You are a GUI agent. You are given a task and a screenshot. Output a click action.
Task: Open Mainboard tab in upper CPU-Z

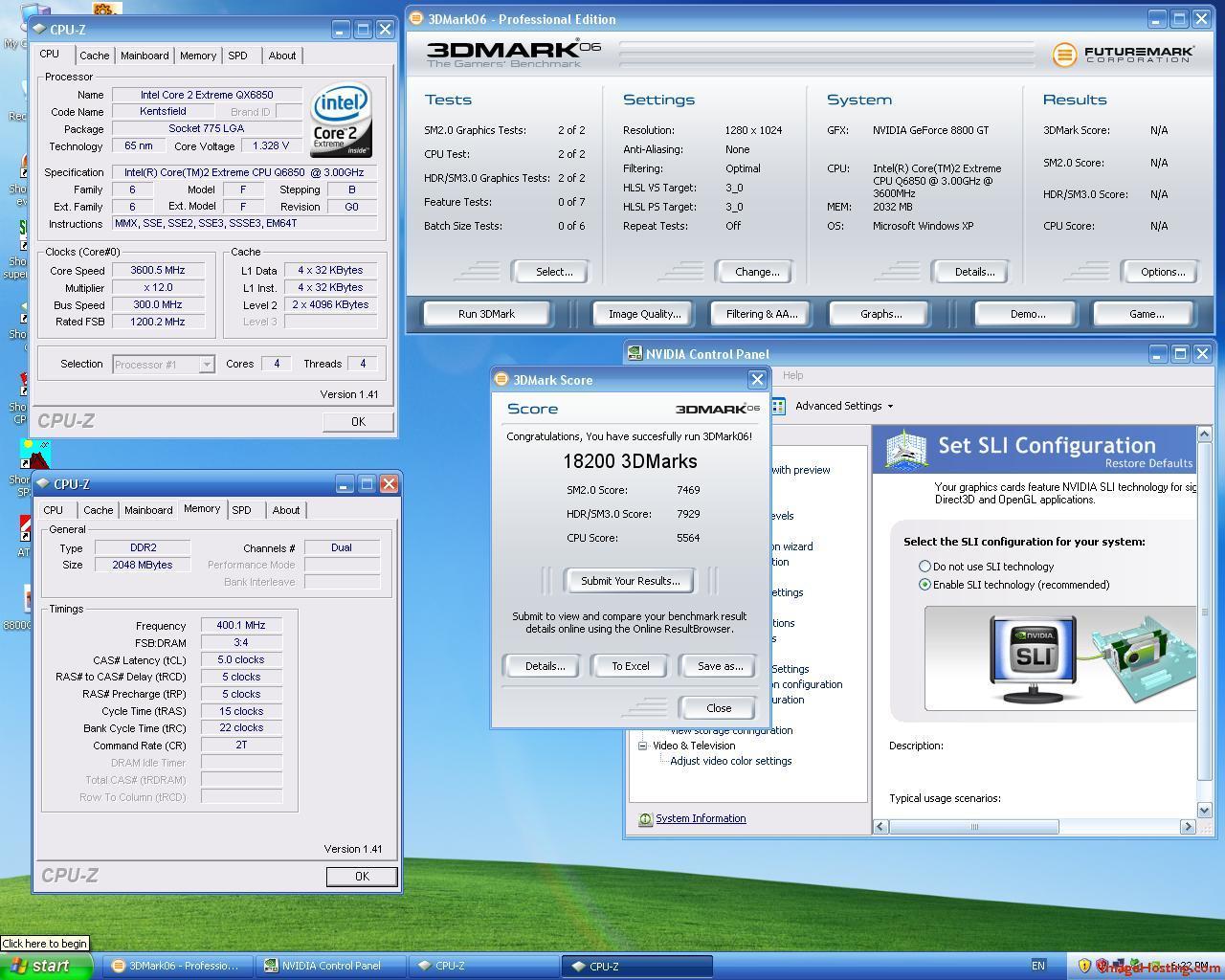tap(145, 56)
